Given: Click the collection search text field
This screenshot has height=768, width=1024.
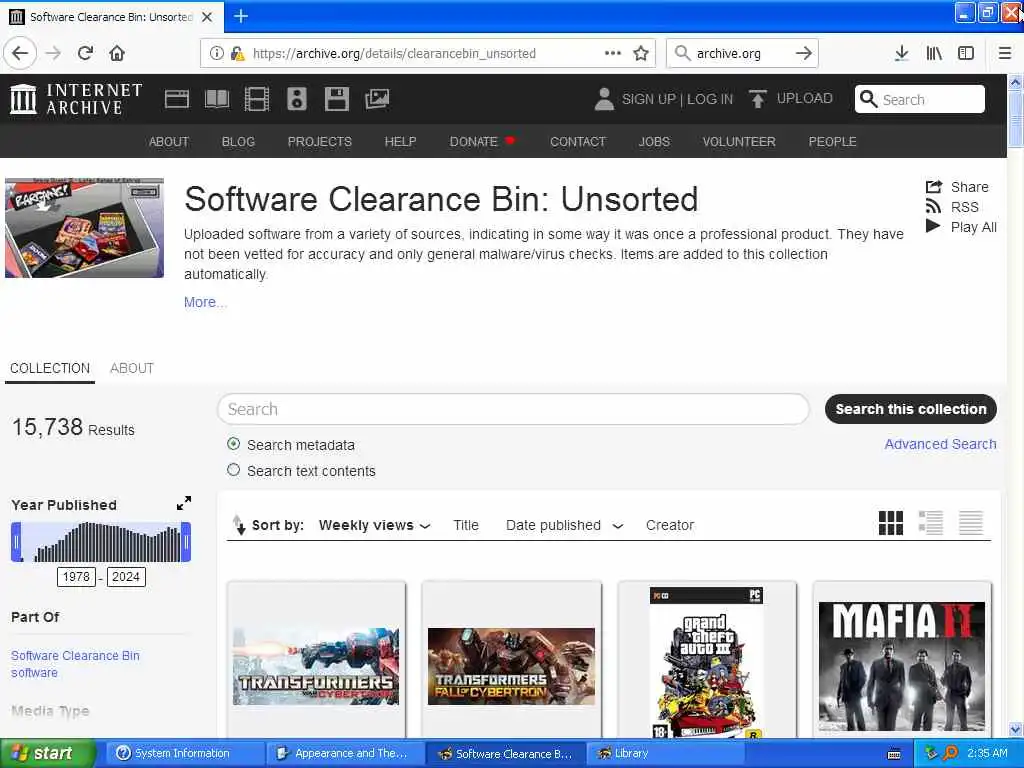Looking at the screenshot, I should point(513,409).
